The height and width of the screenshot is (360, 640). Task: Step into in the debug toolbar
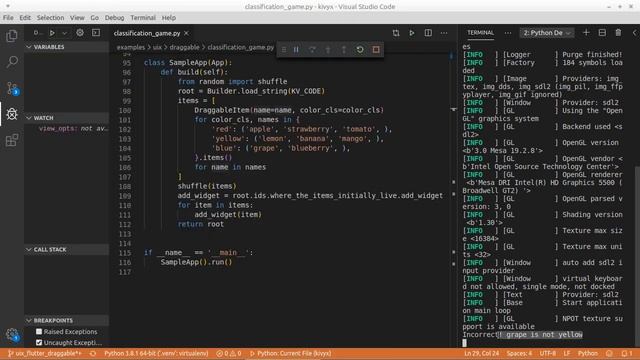(x=328, y=50)
